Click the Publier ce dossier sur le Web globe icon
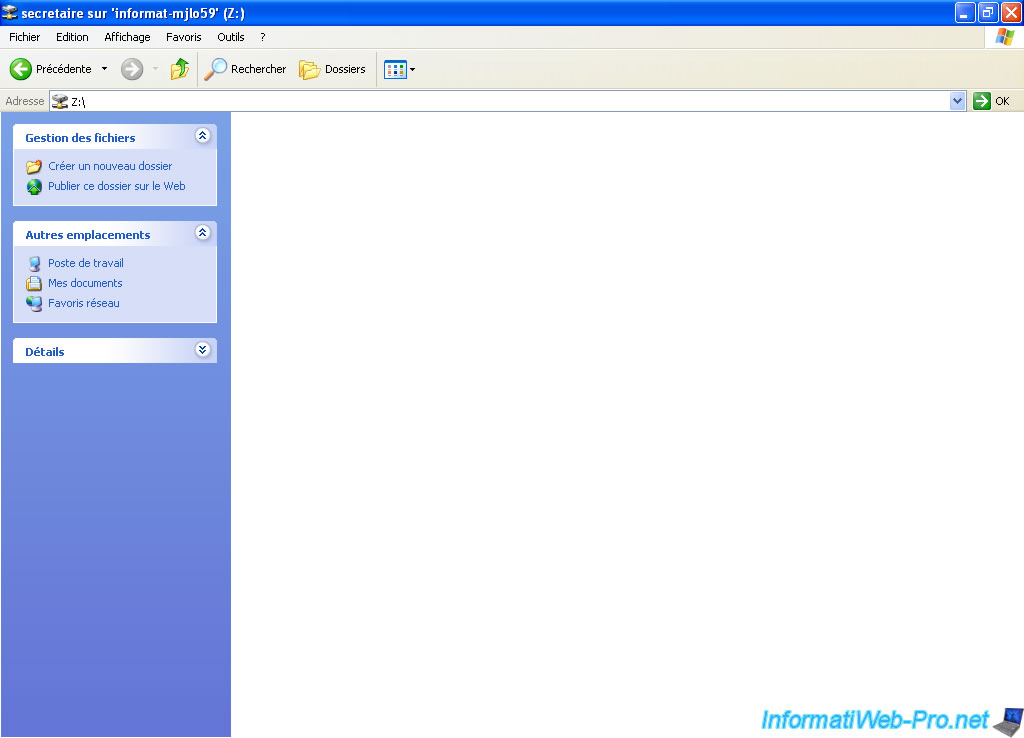1024x738 pixels. tap(34, 187)
